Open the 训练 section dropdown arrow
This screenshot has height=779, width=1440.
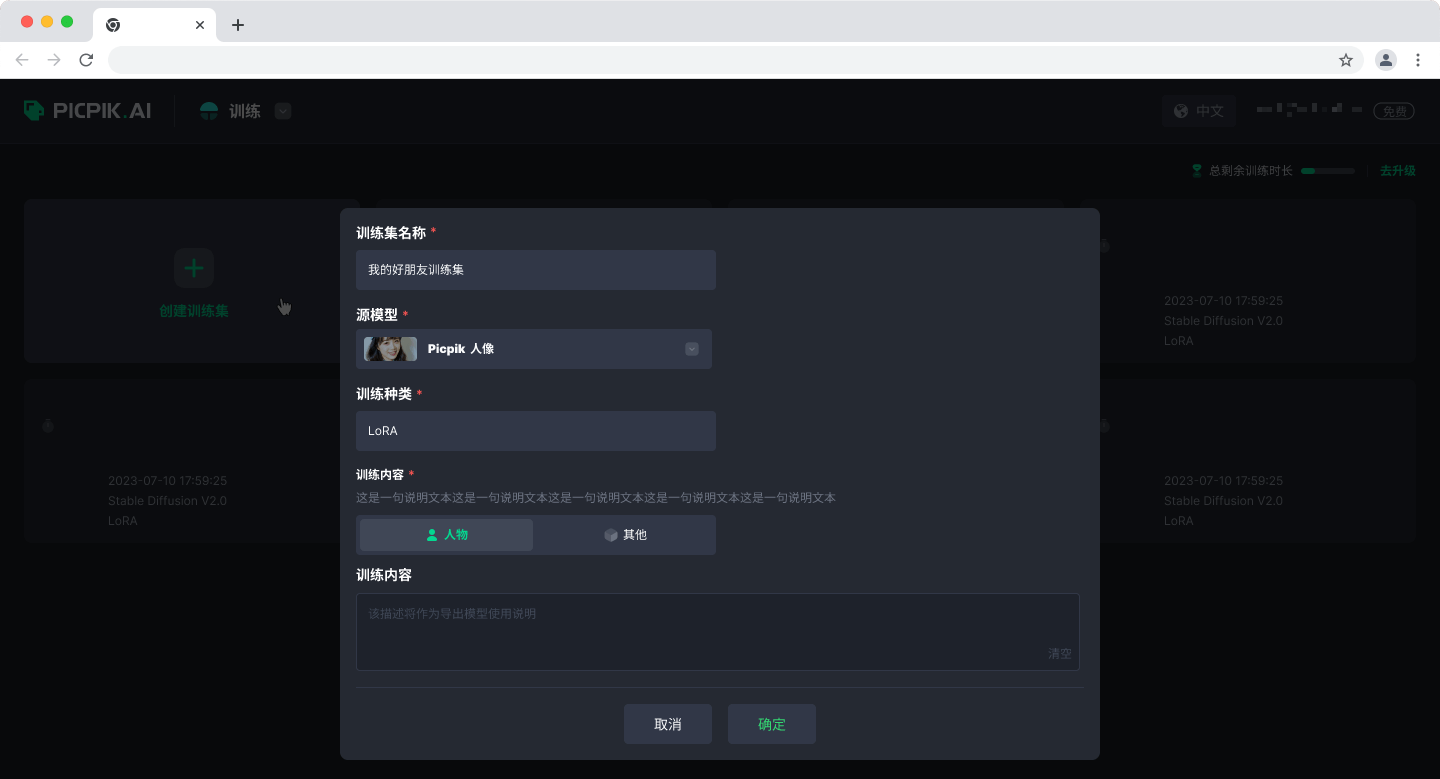[283, 111]
